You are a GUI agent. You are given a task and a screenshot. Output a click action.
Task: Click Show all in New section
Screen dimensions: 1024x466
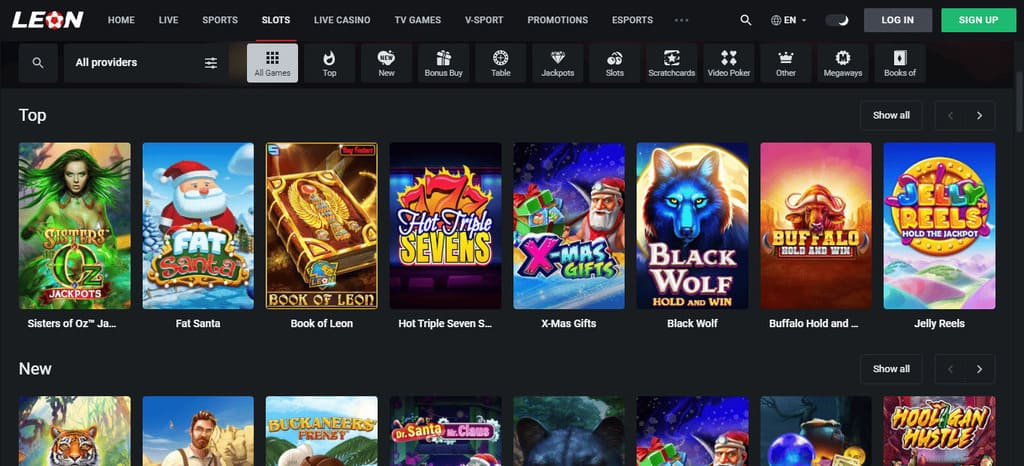[891, 369]
